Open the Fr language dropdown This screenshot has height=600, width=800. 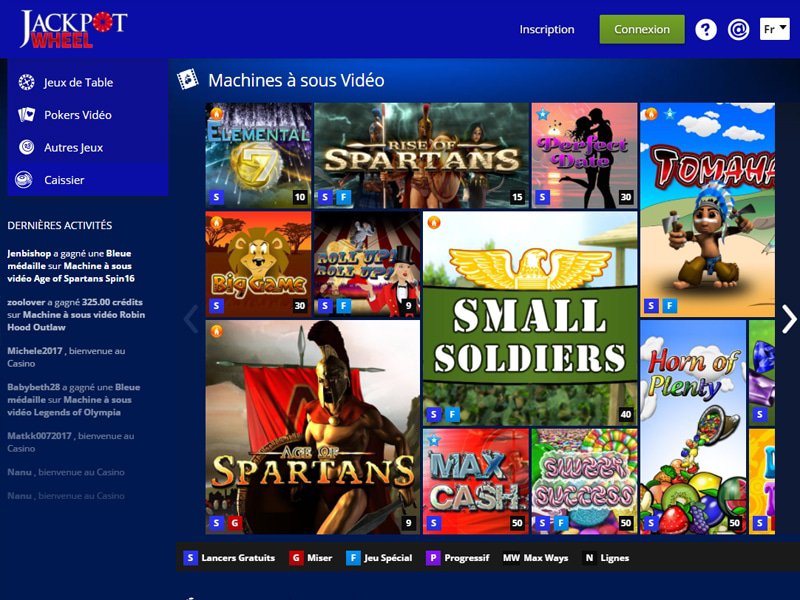[x=774, y=29]
